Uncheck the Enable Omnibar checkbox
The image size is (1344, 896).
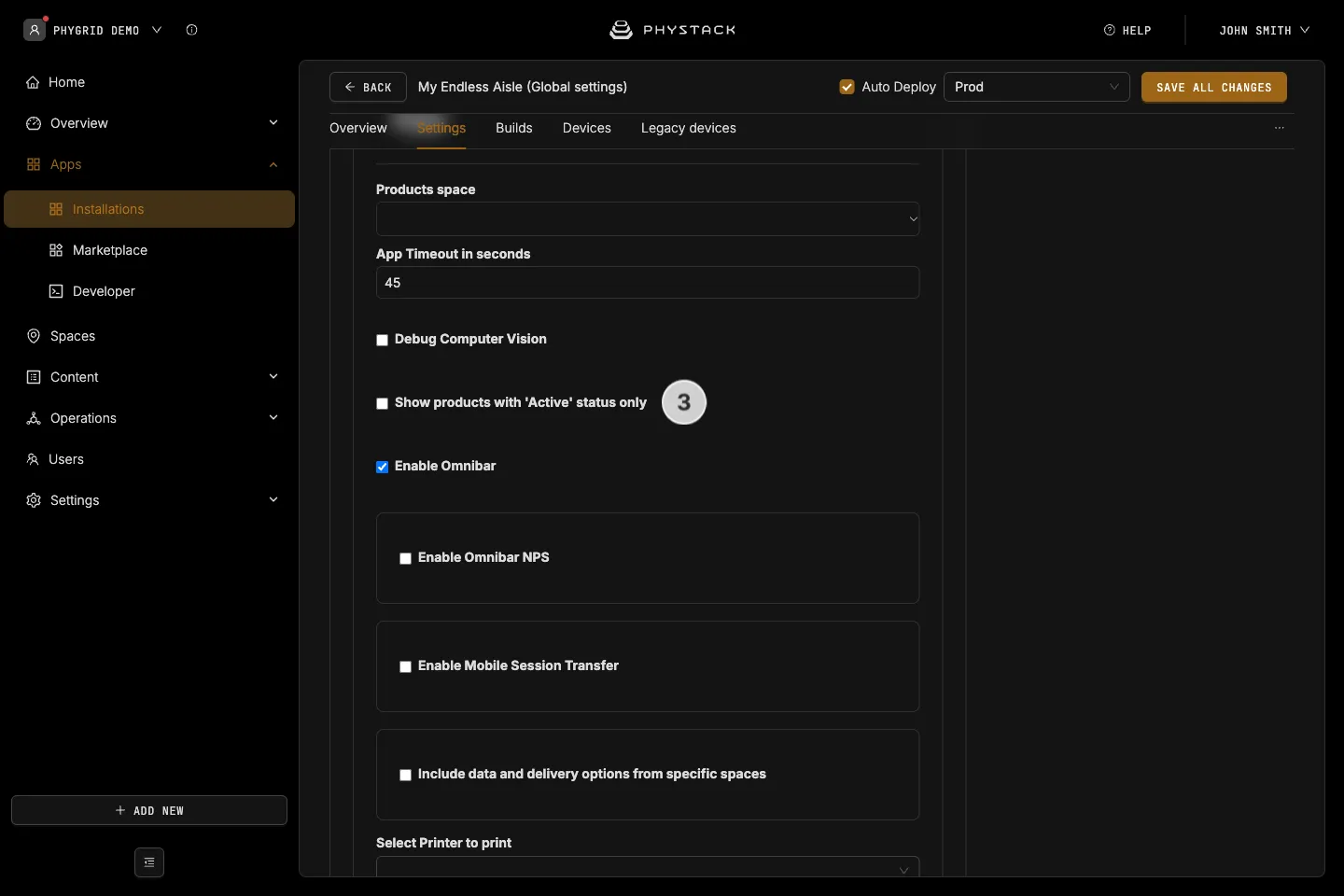coord(382,467)
